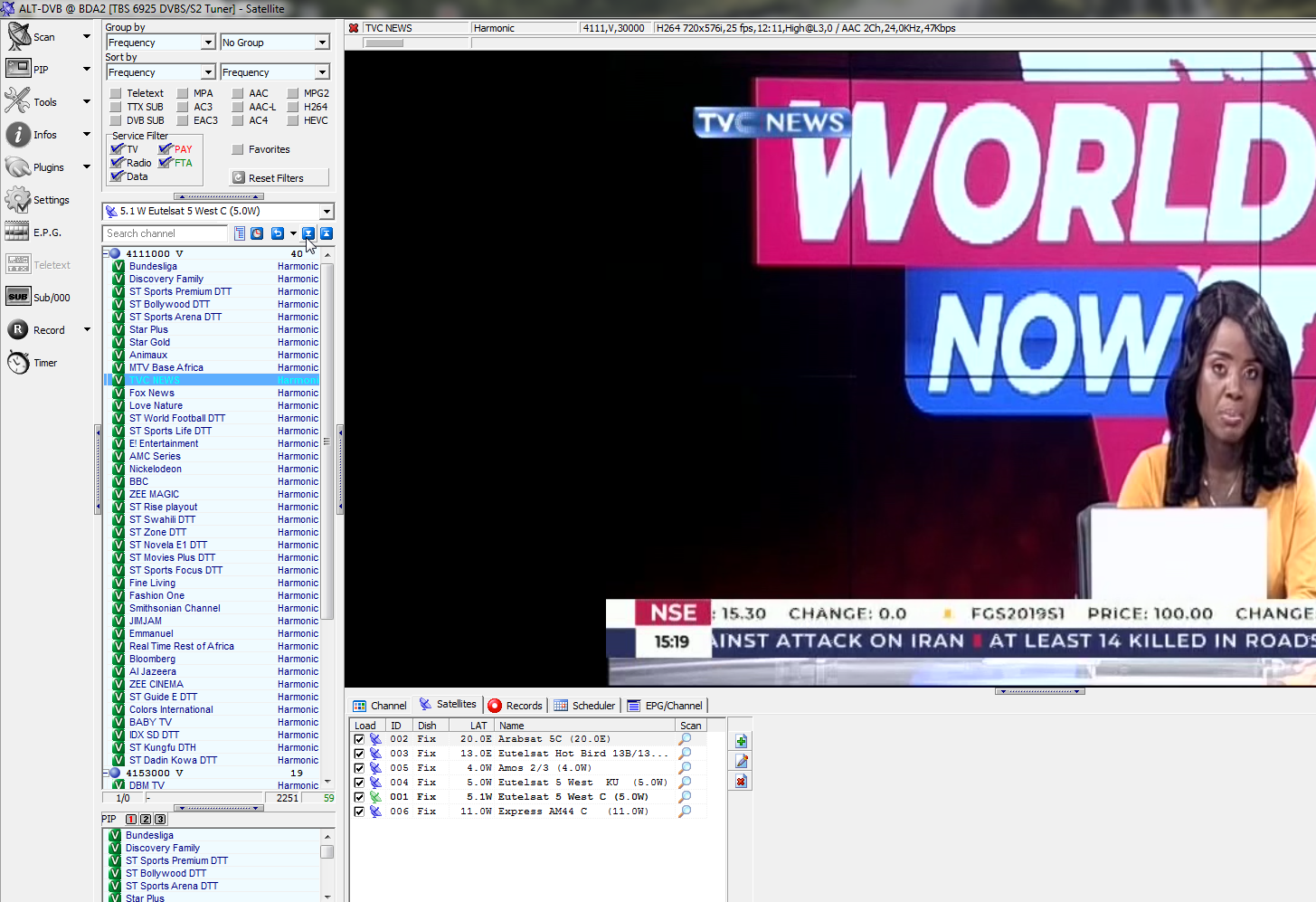
Task: Click the expand-all down arrow icon
Action: tap(308, 233)
